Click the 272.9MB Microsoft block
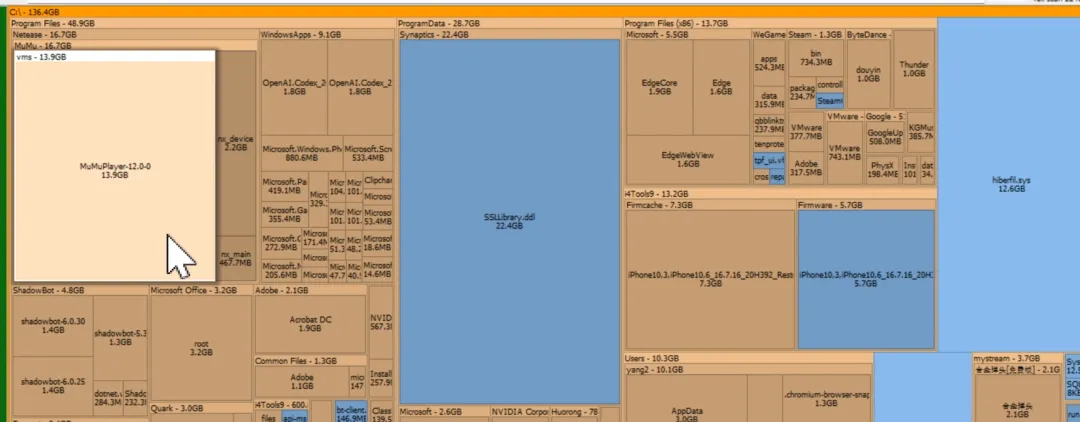1080x422 pixels. click(281, 243)
